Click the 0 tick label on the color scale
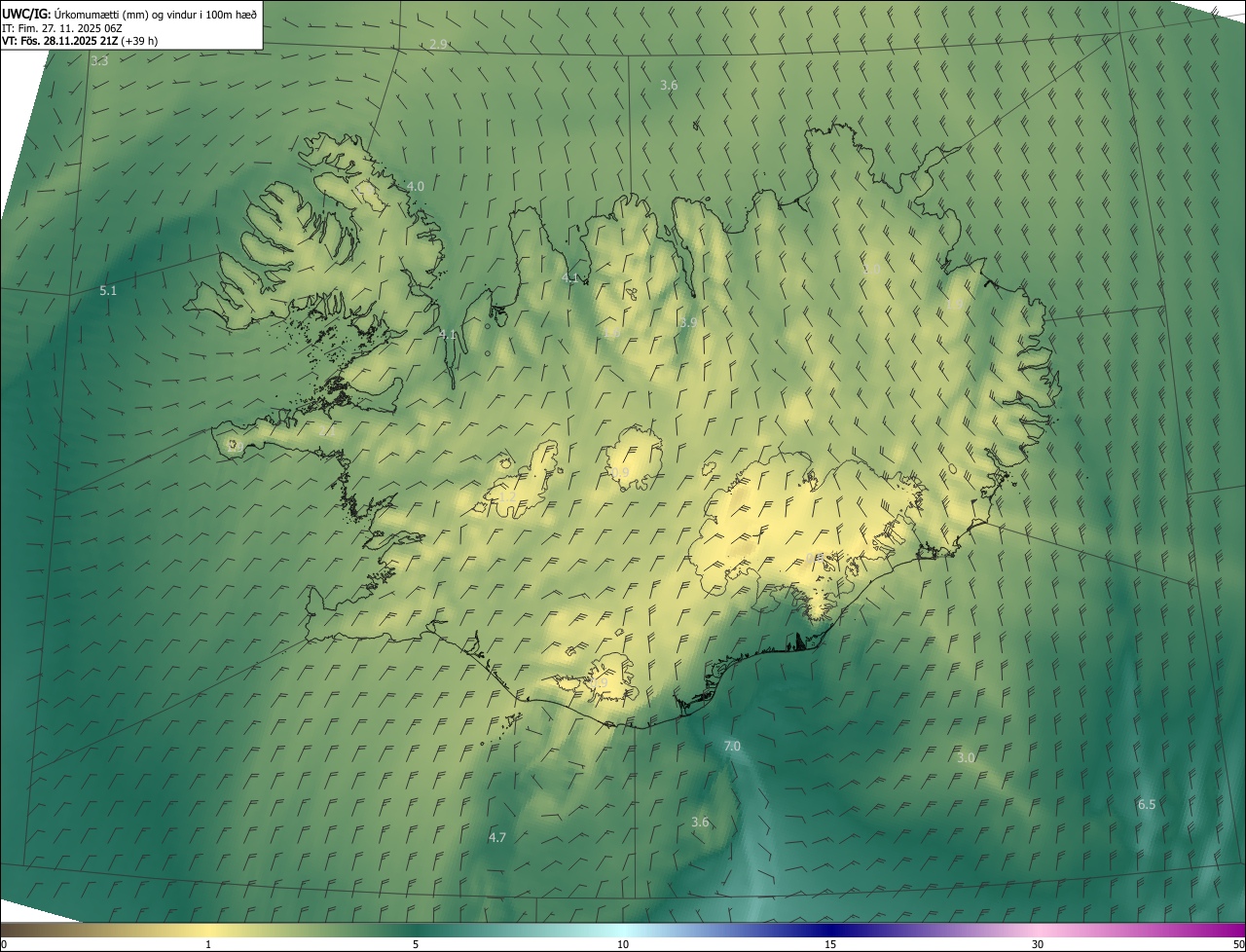This screenshot has width=1246, height=952. pyautogui.click(x=4, y=944)
